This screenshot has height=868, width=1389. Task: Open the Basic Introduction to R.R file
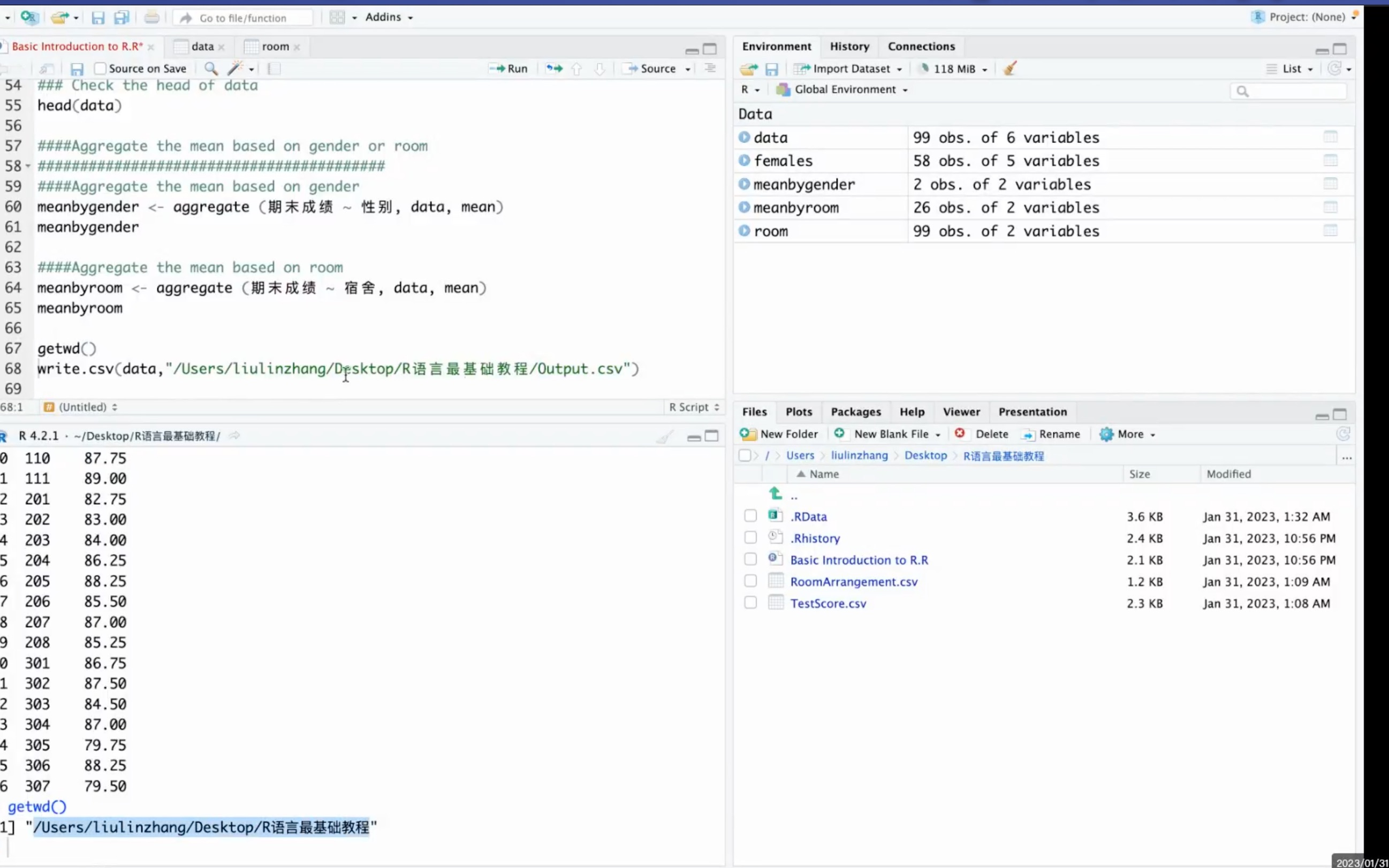[859, 560]
